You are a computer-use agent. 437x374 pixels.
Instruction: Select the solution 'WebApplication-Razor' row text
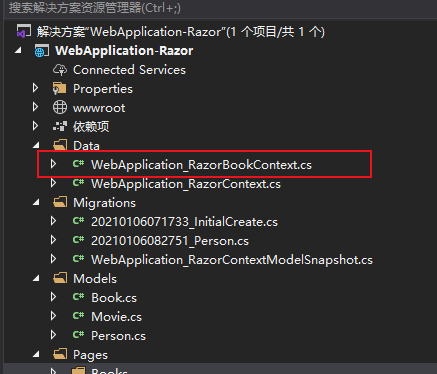180,32
